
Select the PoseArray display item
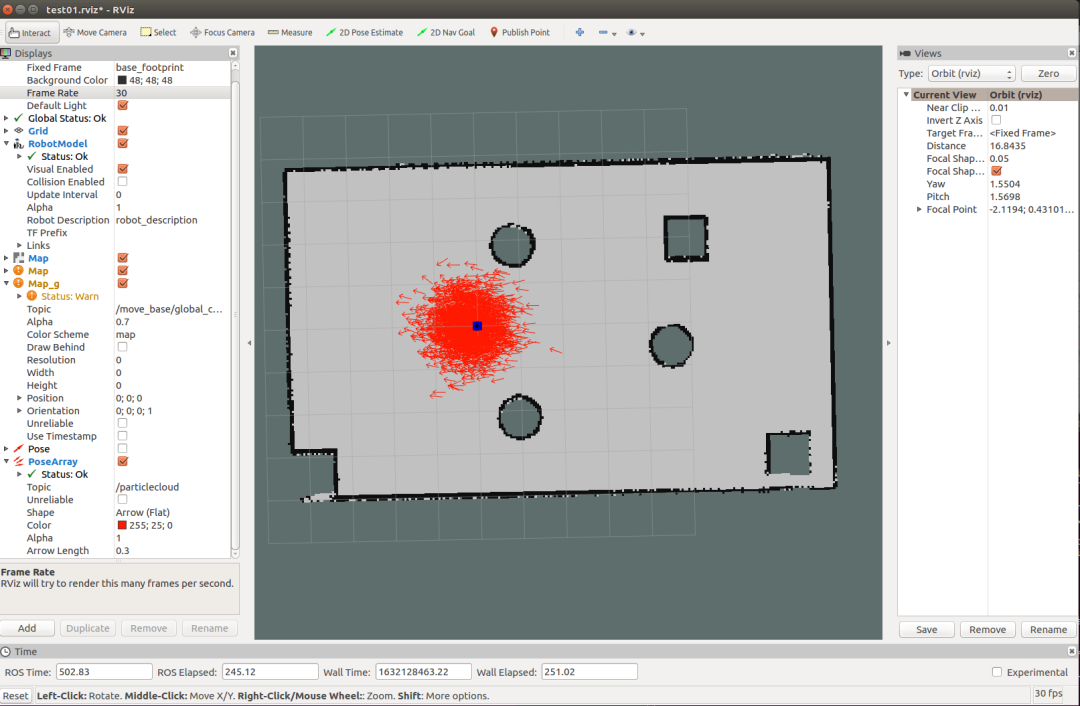point(53,462)
